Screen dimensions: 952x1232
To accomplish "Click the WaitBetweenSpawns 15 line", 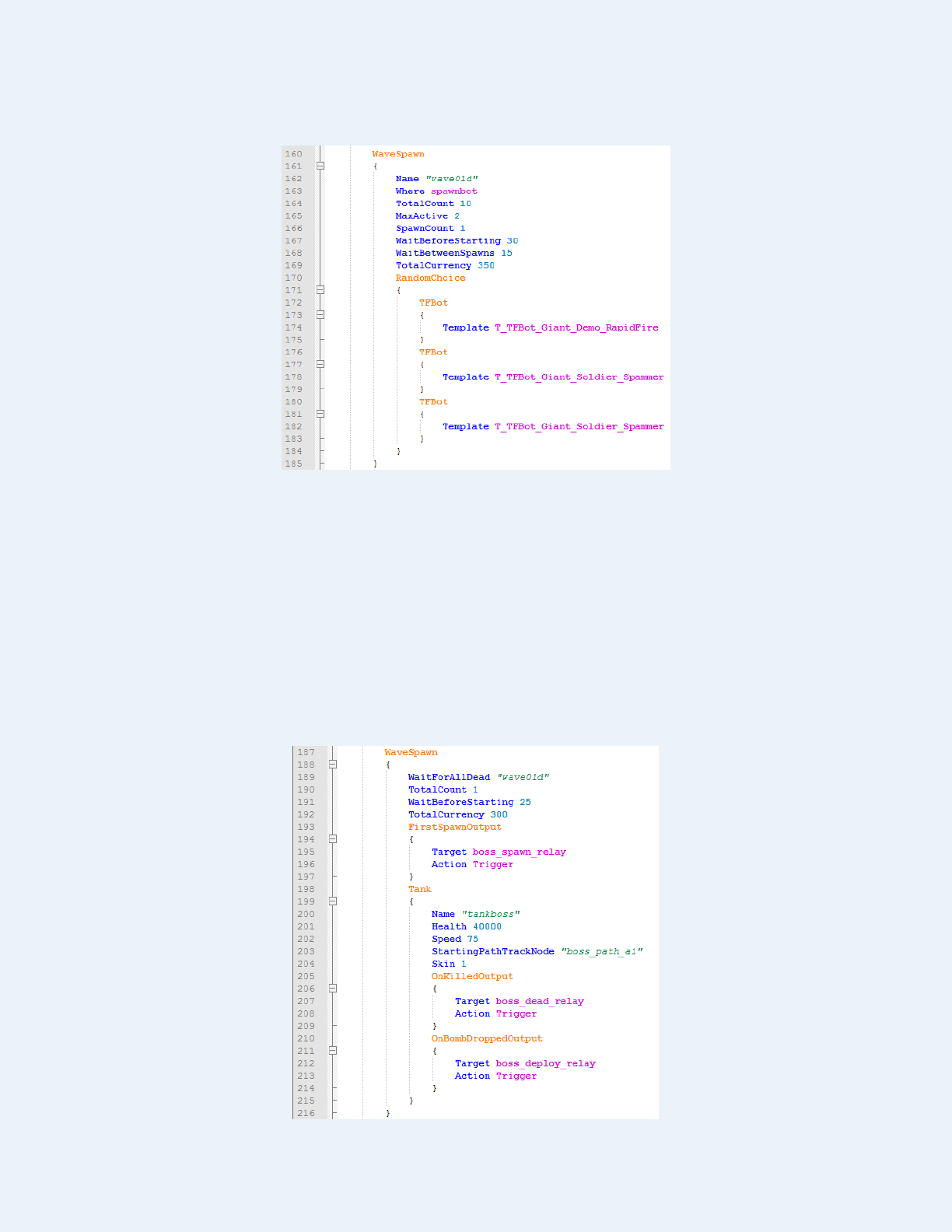I will click(x=454, y=254).
